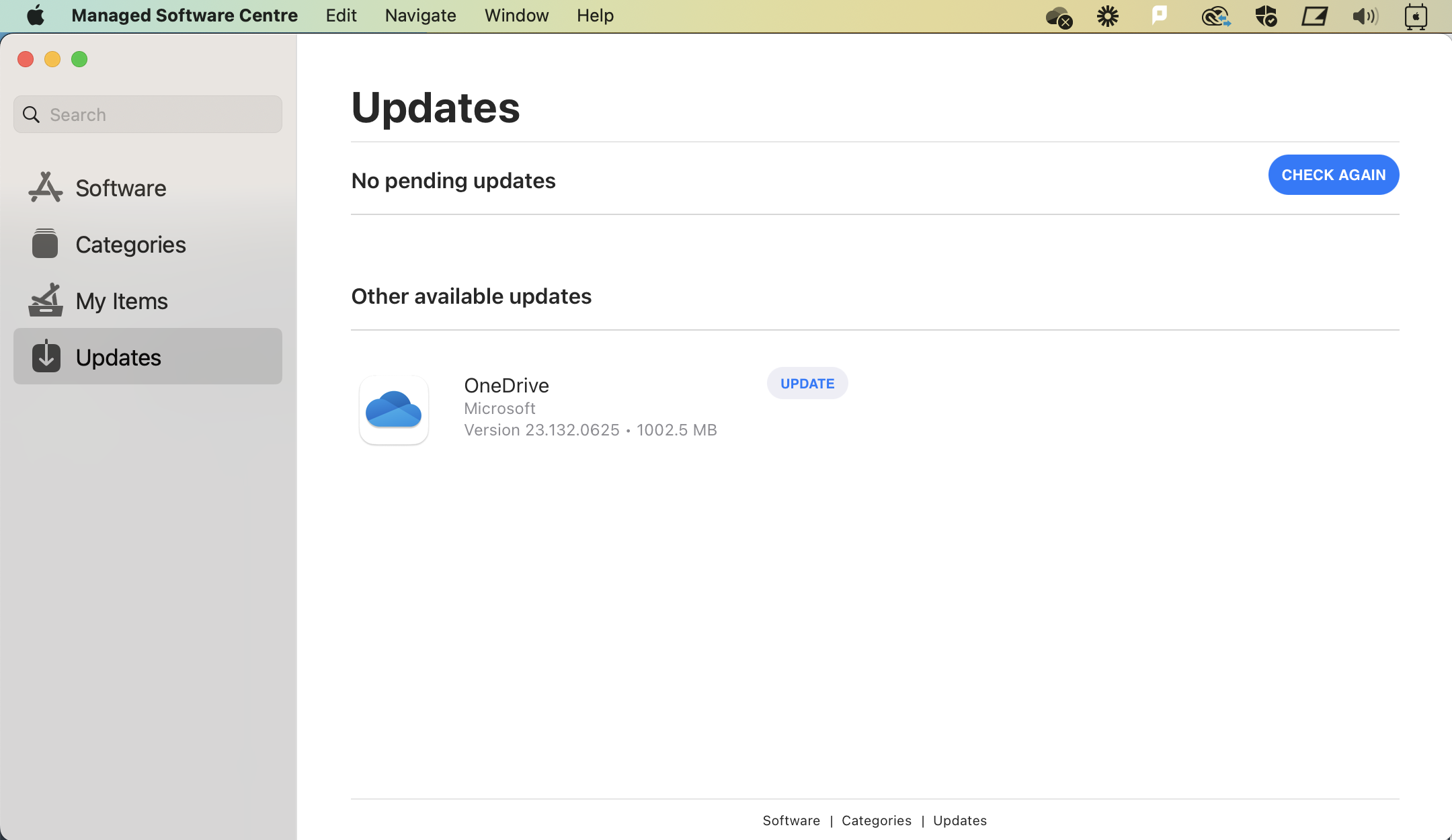Click the CHECK AGAIN button
Screen dimensions: 1452x840
click(1334, 175)
